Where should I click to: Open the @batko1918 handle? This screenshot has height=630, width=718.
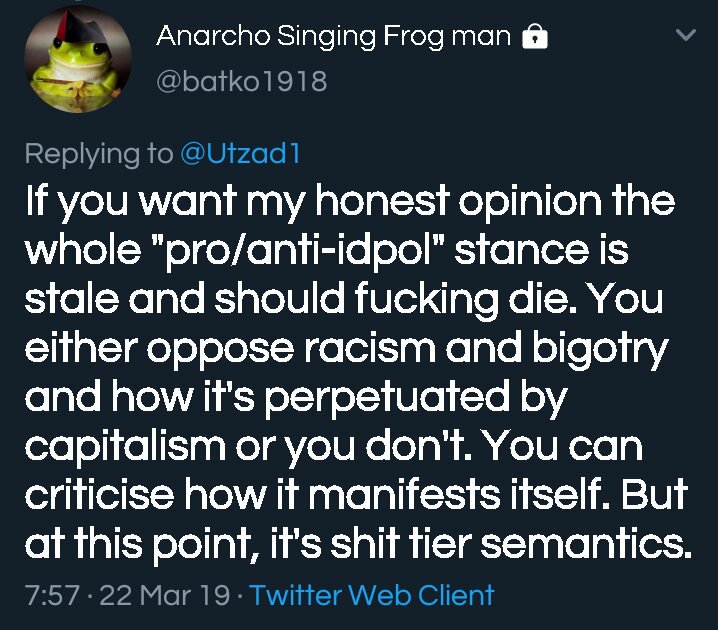(241, 80)
